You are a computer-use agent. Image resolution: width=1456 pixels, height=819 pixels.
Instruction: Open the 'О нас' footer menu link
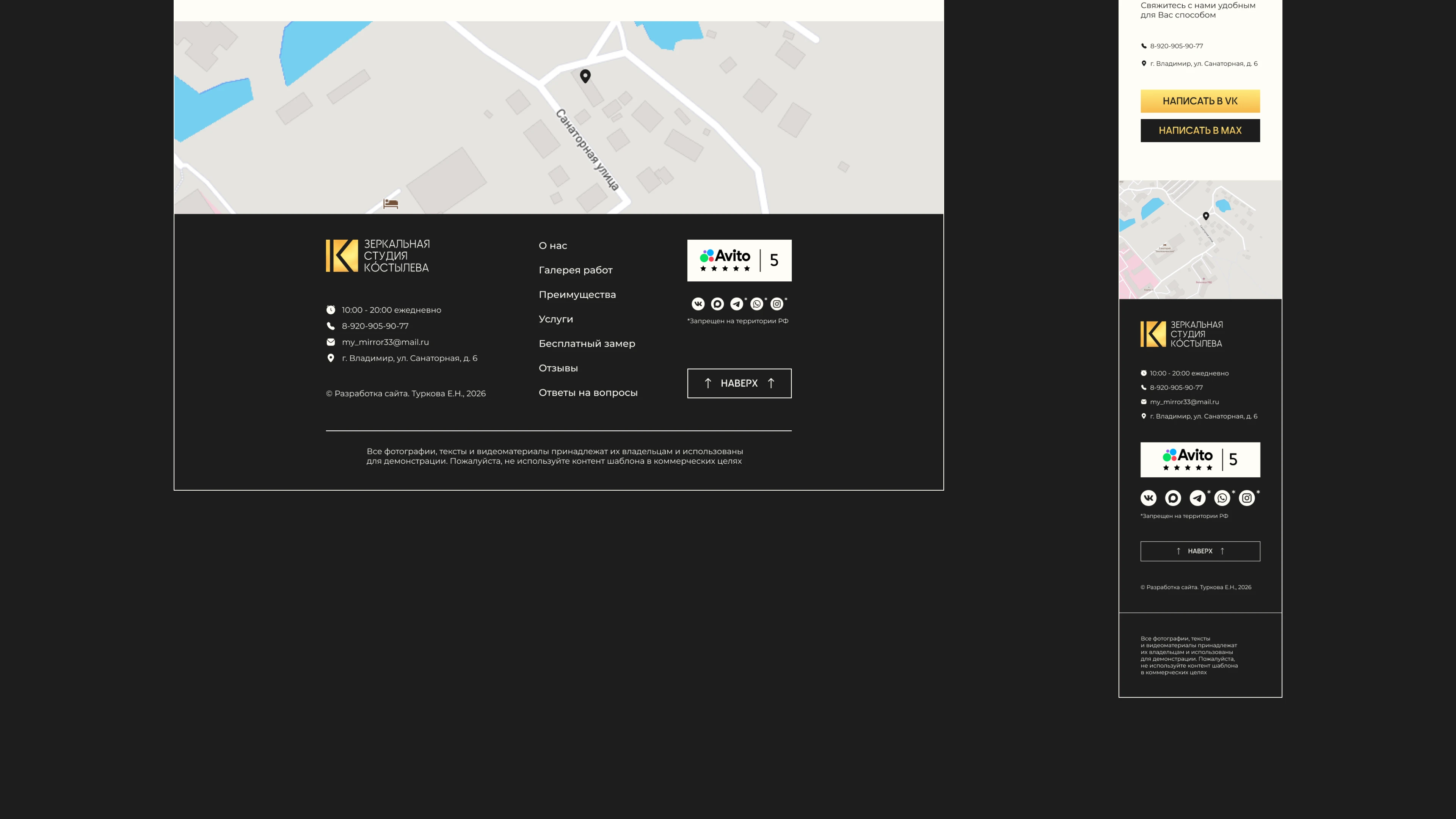(x=553, y=246)
